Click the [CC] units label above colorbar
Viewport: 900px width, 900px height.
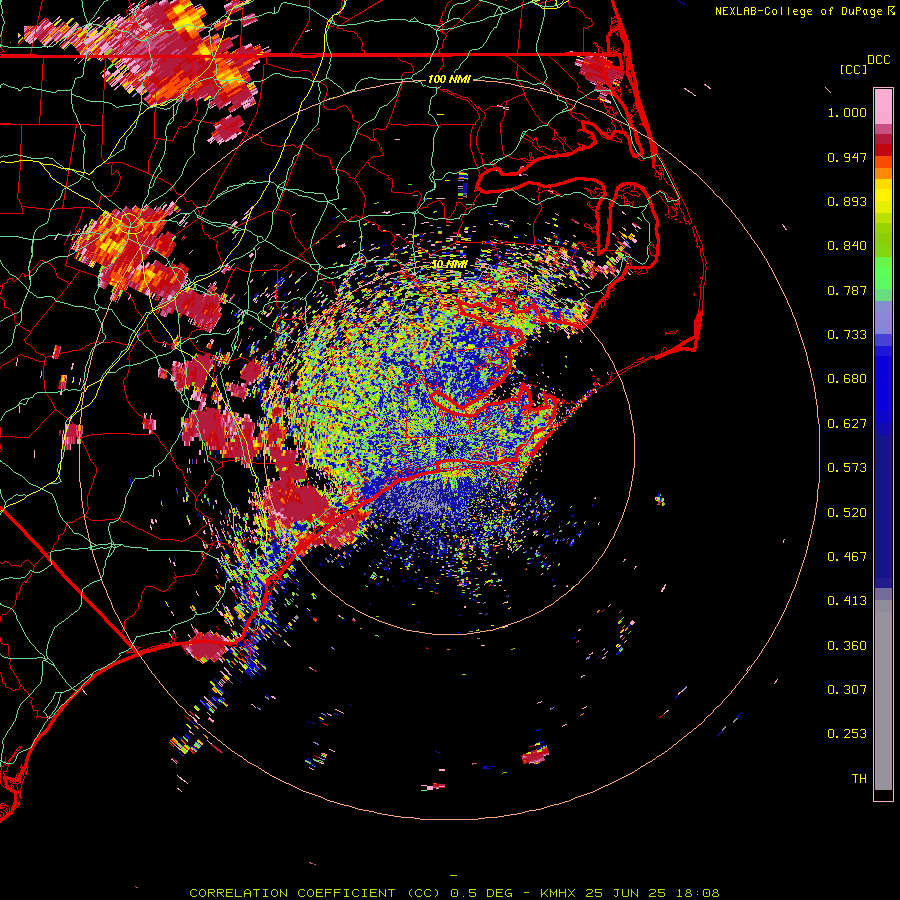853,69
